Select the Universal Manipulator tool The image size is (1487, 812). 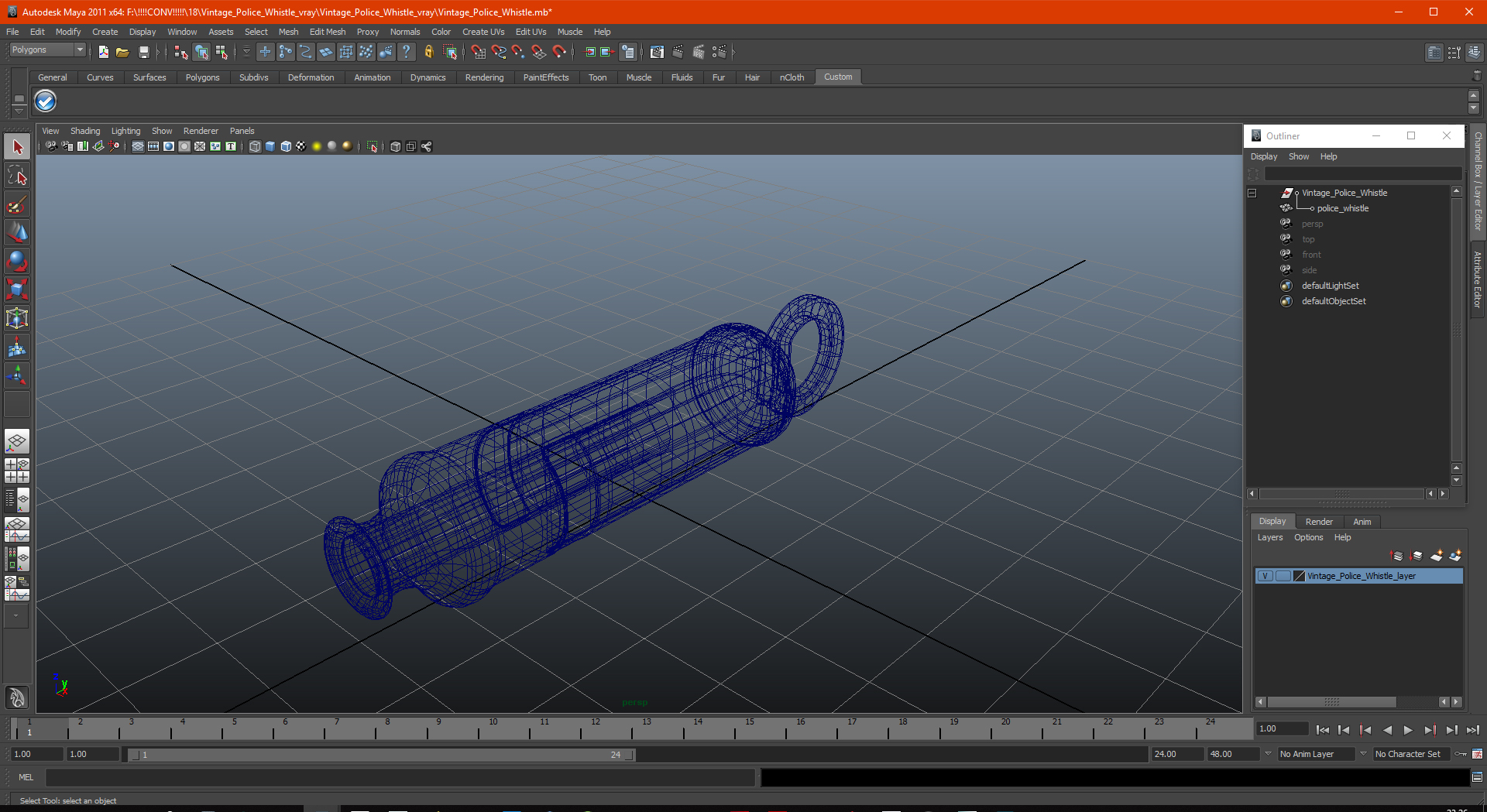pos(17,318)
